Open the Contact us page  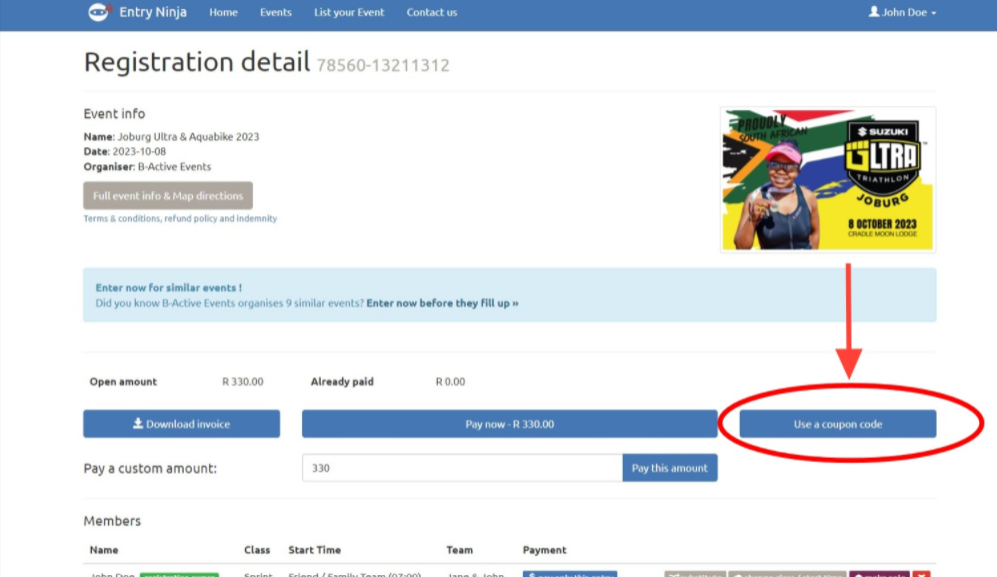pos(432,12)
